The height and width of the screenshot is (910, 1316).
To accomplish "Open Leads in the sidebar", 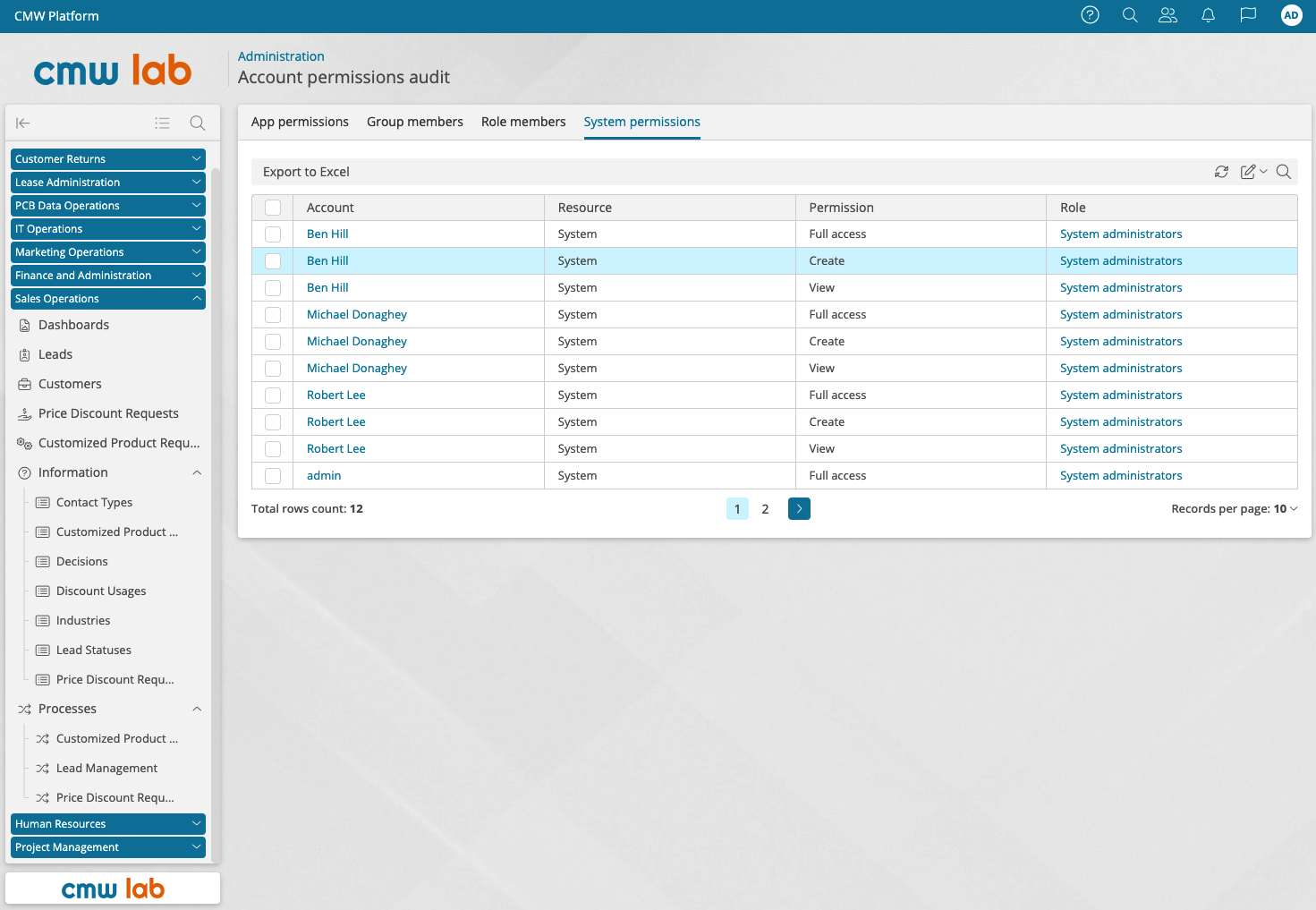I will [x=55, y=354].
